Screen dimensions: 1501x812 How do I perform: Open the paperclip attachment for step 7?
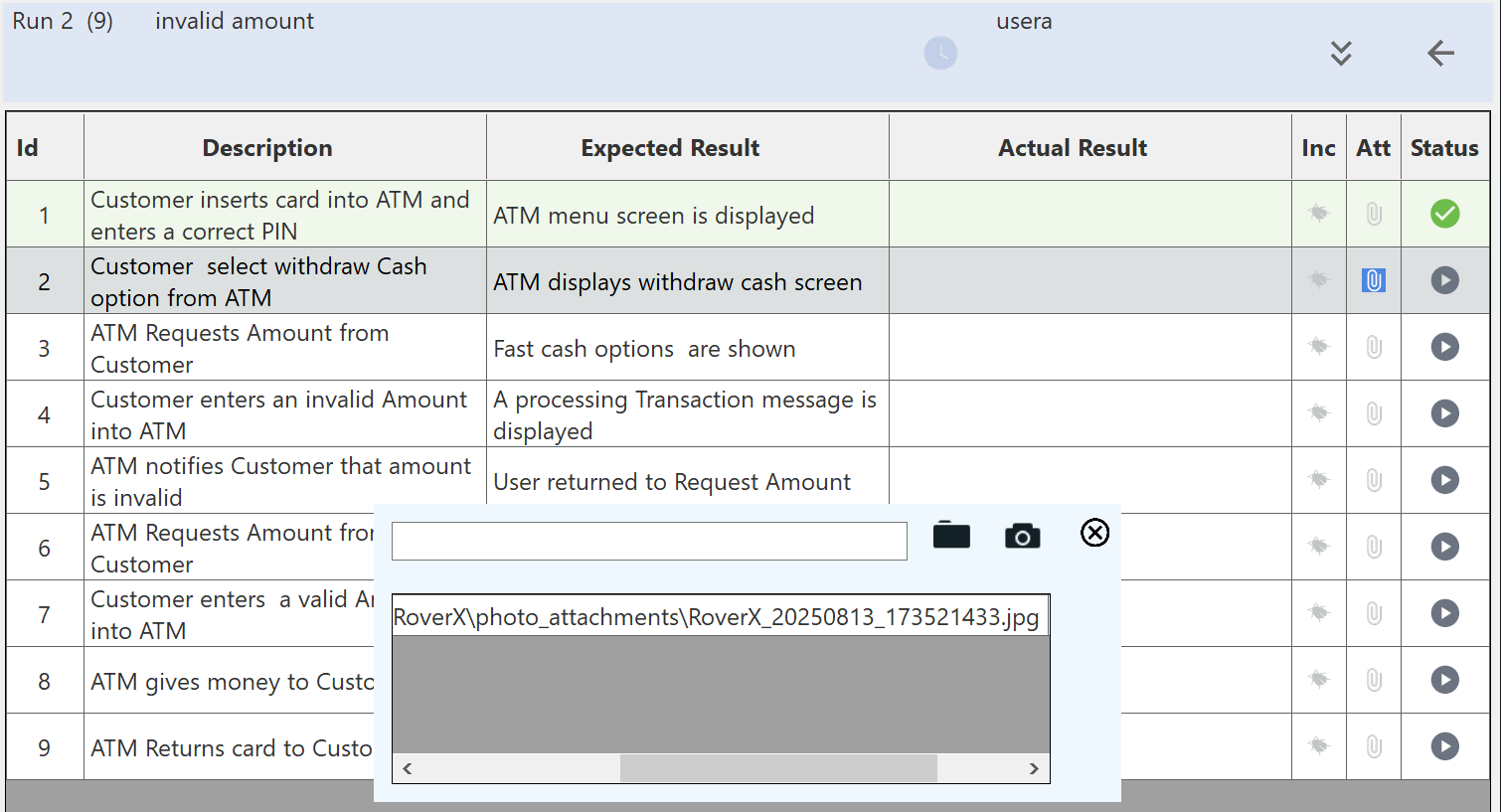1373,613
